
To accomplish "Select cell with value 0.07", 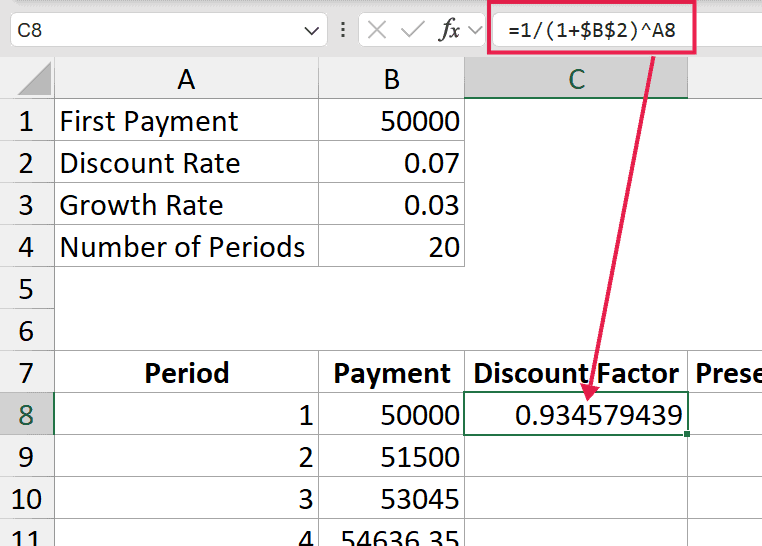I will (392, 163).
